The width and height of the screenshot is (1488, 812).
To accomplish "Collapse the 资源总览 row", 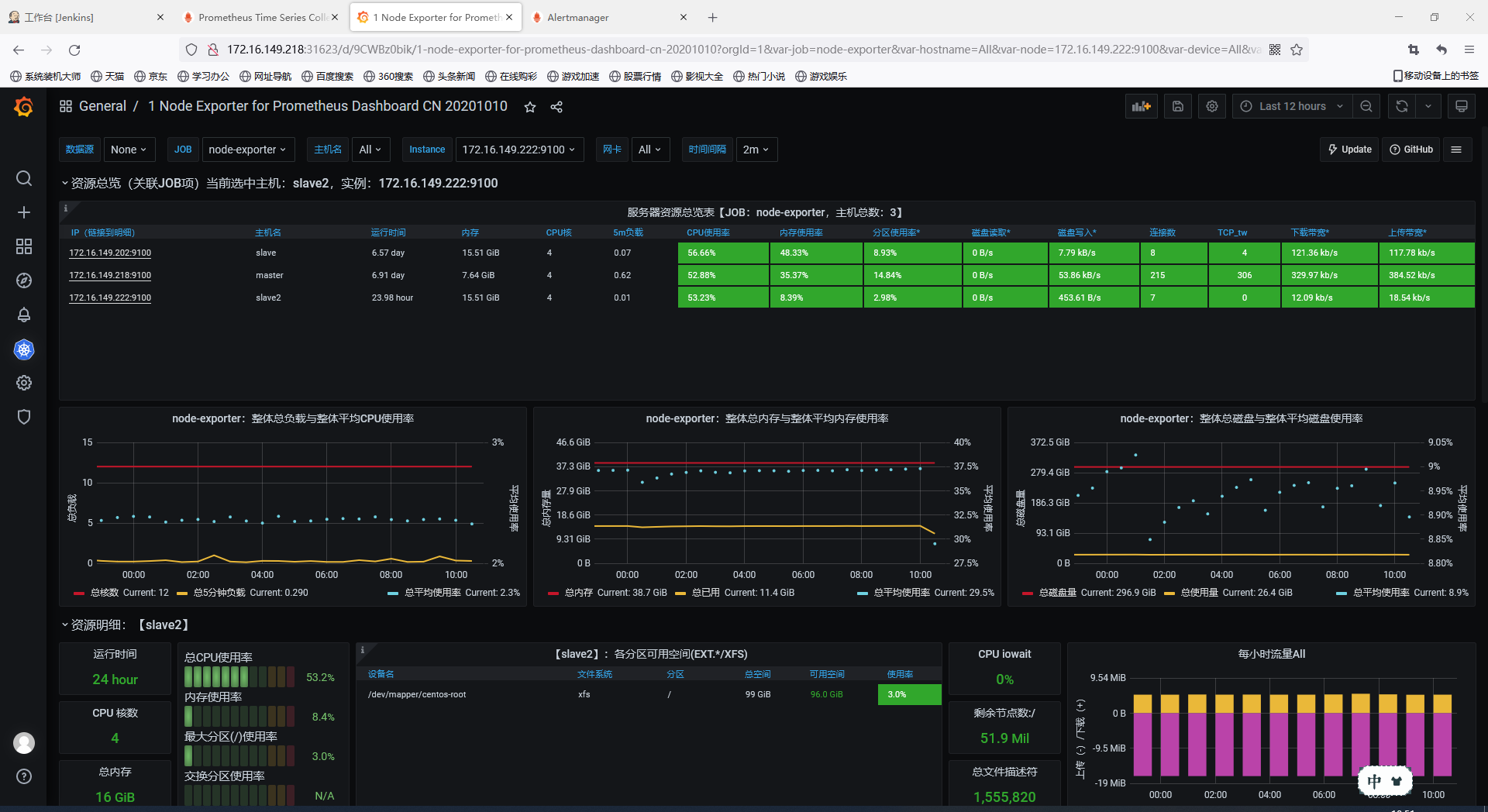I will (279, 183).
